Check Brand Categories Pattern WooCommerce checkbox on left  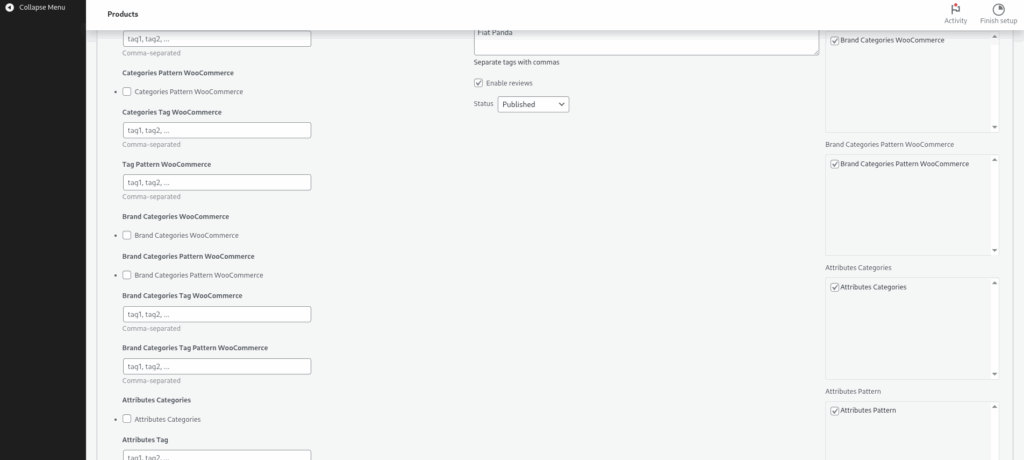(x=127, y=275)
